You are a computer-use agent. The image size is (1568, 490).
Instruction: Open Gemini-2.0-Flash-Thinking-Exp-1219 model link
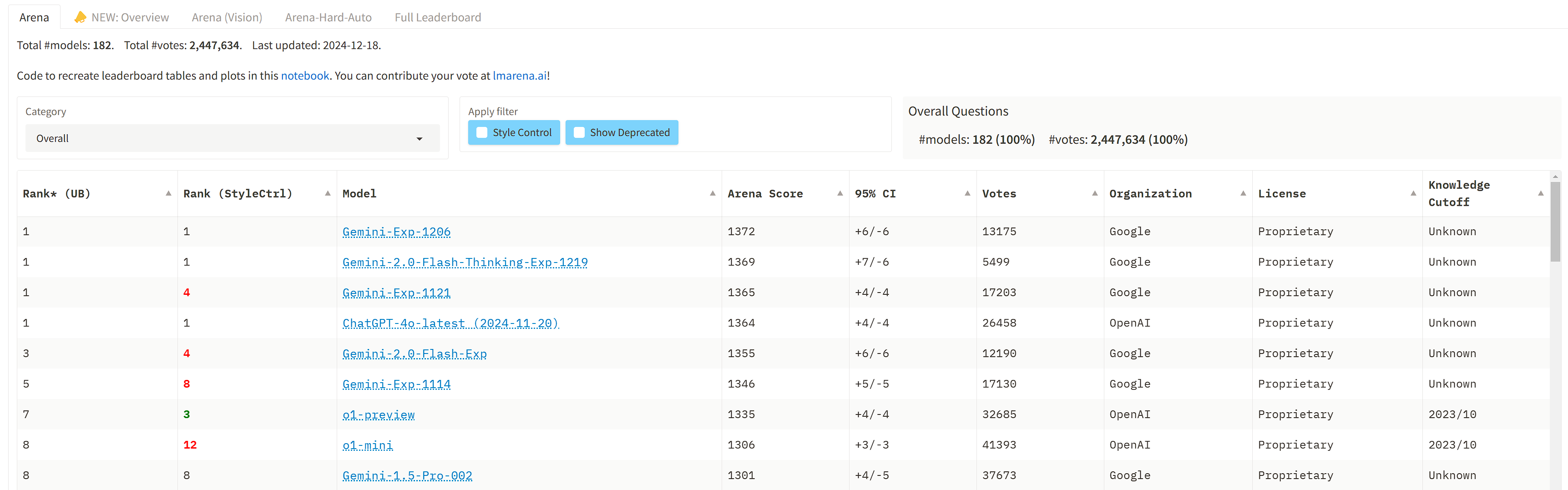(465, 263)
